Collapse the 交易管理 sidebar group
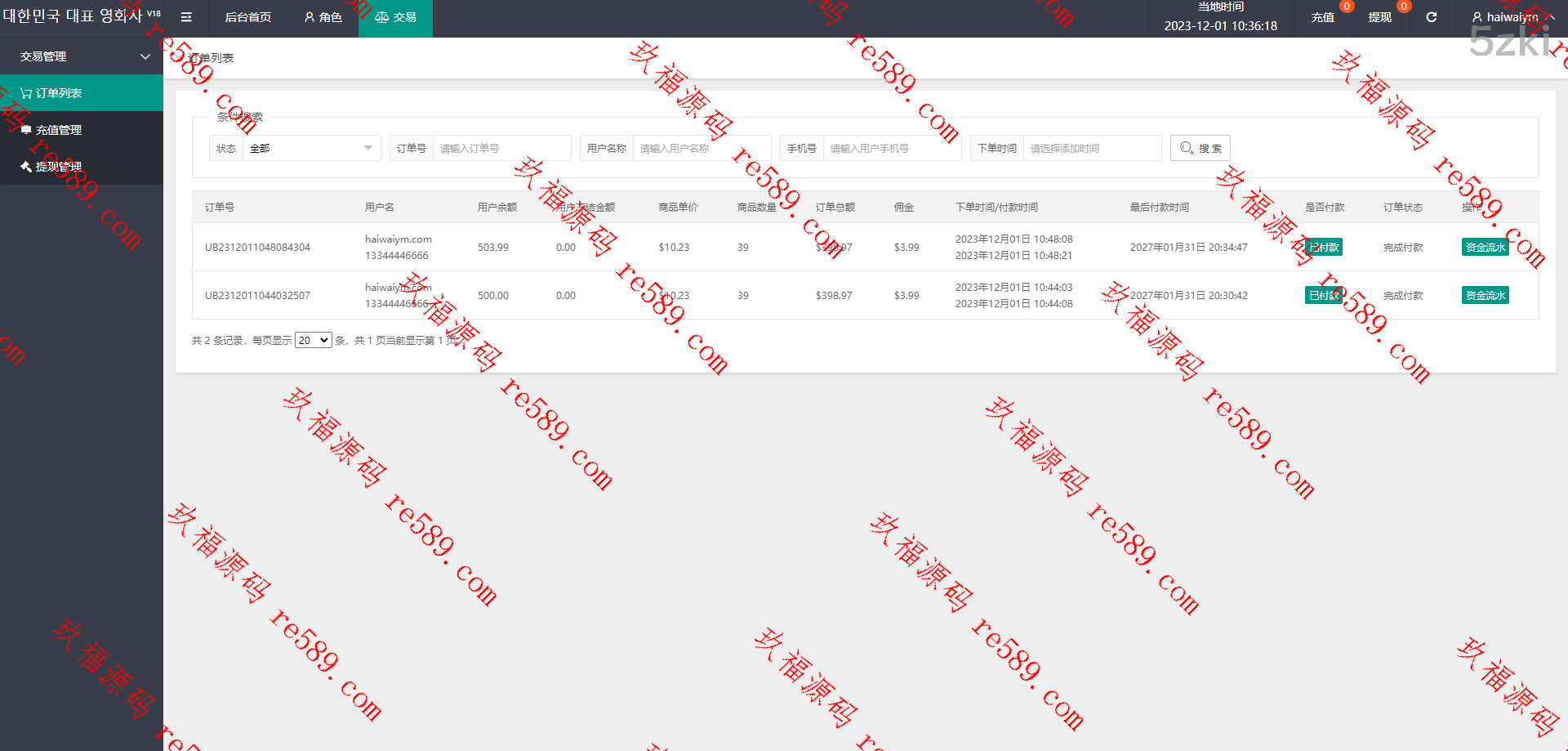 click(82, 56)
